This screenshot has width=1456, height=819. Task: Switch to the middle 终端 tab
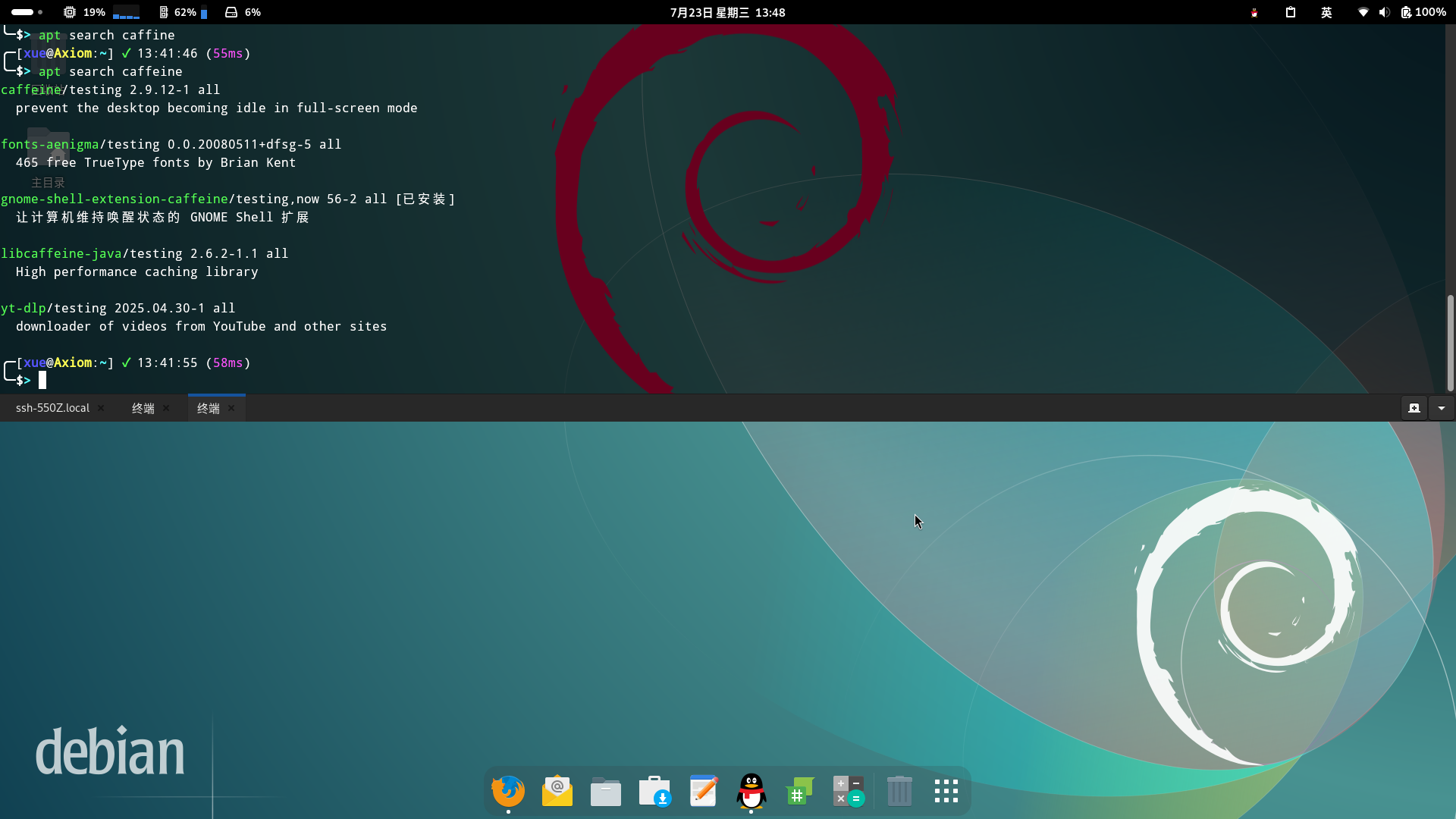click(143, 408)
